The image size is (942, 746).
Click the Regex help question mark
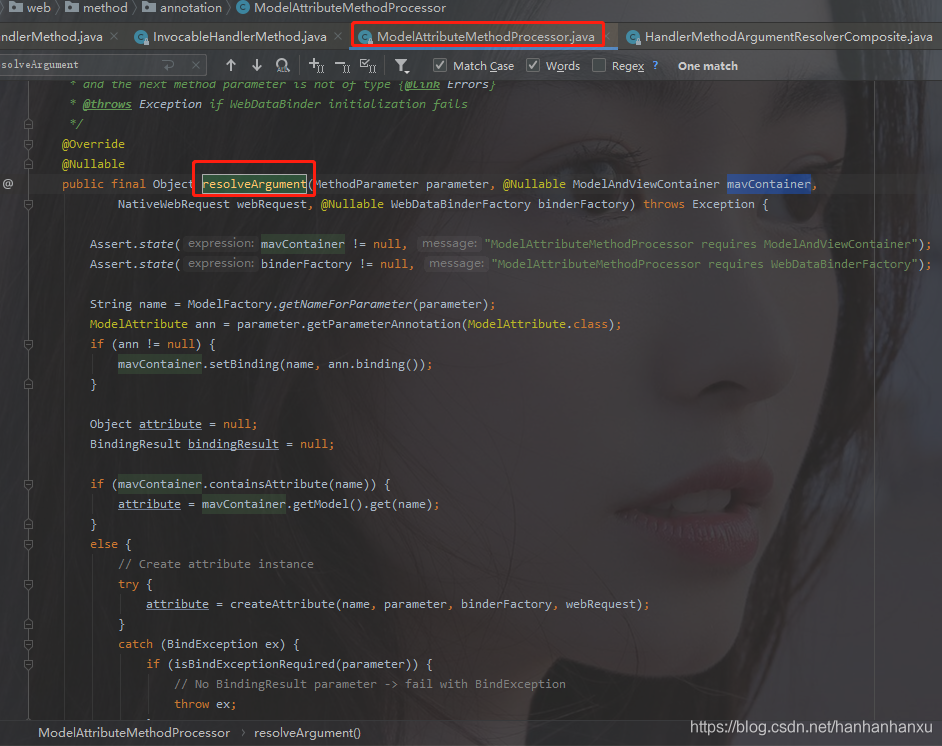point(655,66)
